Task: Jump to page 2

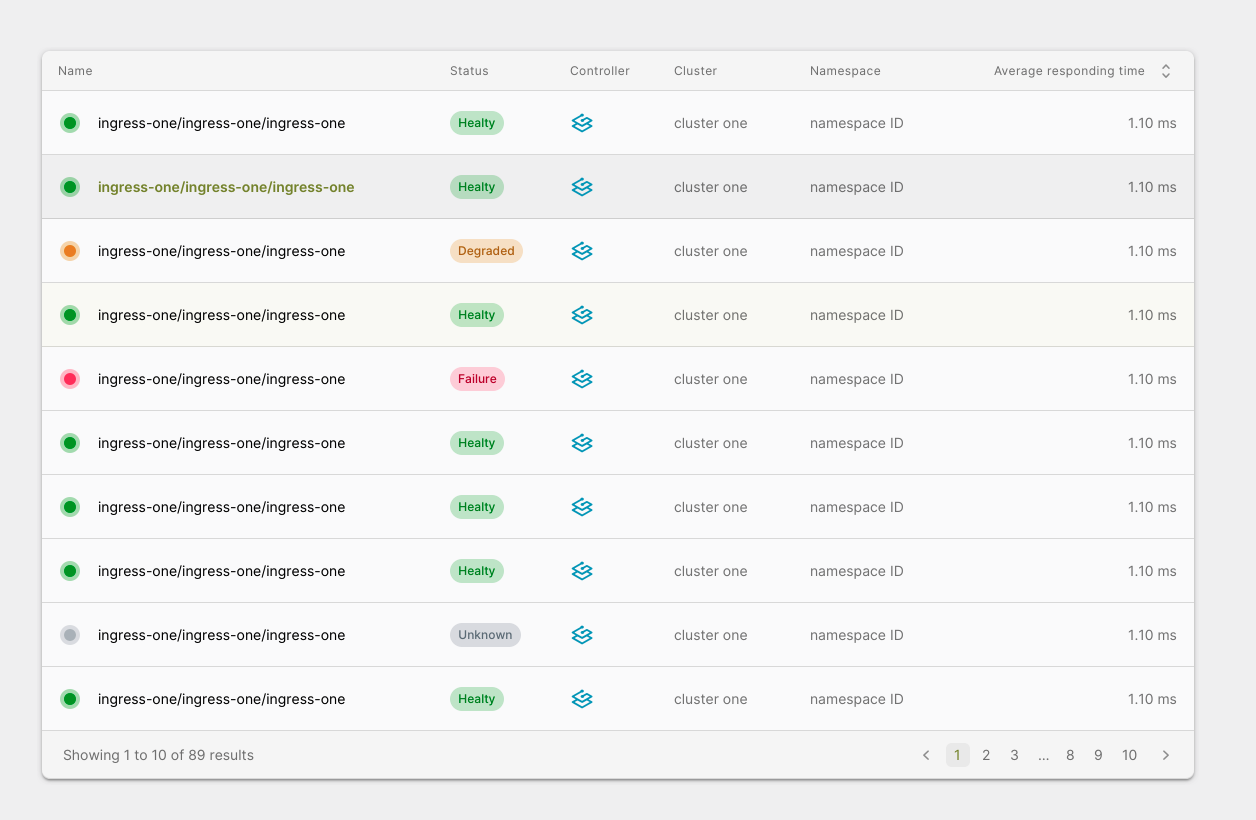Action: click(x=986, y=755)
